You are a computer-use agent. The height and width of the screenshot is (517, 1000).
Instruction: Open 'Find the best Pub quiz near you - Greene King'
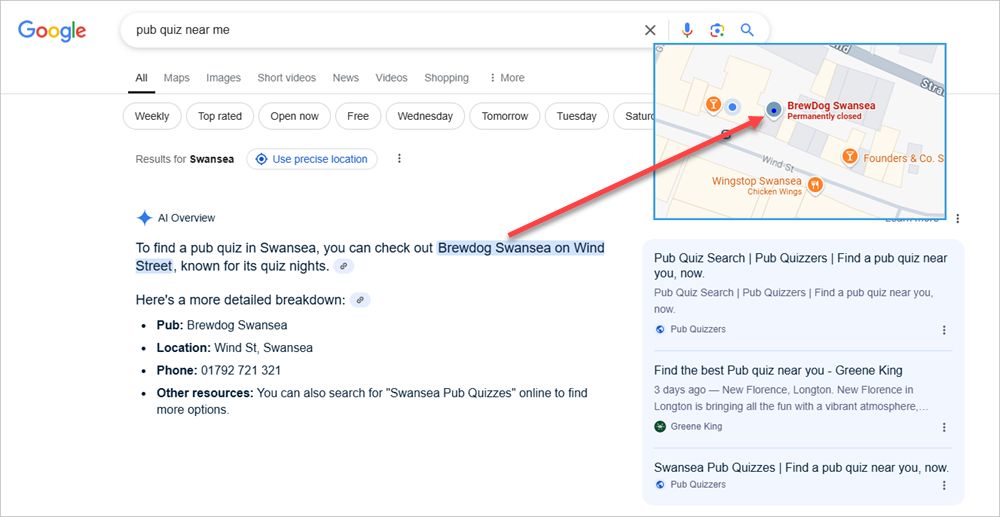778,370
